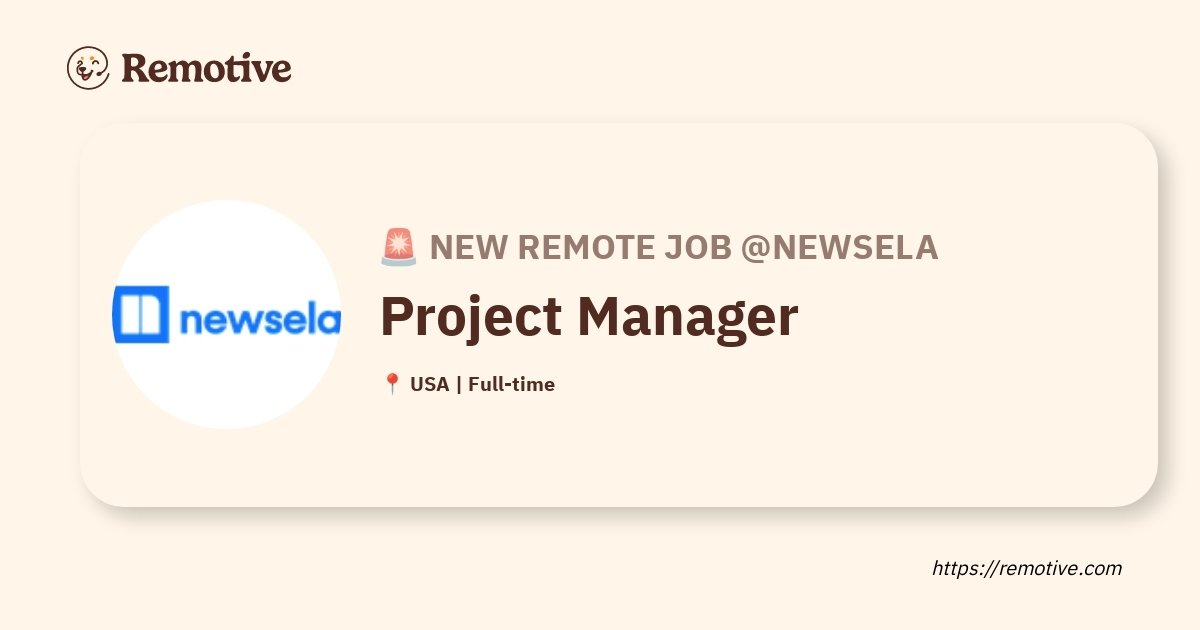This screenshot has width=1200, height=630.
Task: Select the USA location text
Action: (x=429, y=384)
